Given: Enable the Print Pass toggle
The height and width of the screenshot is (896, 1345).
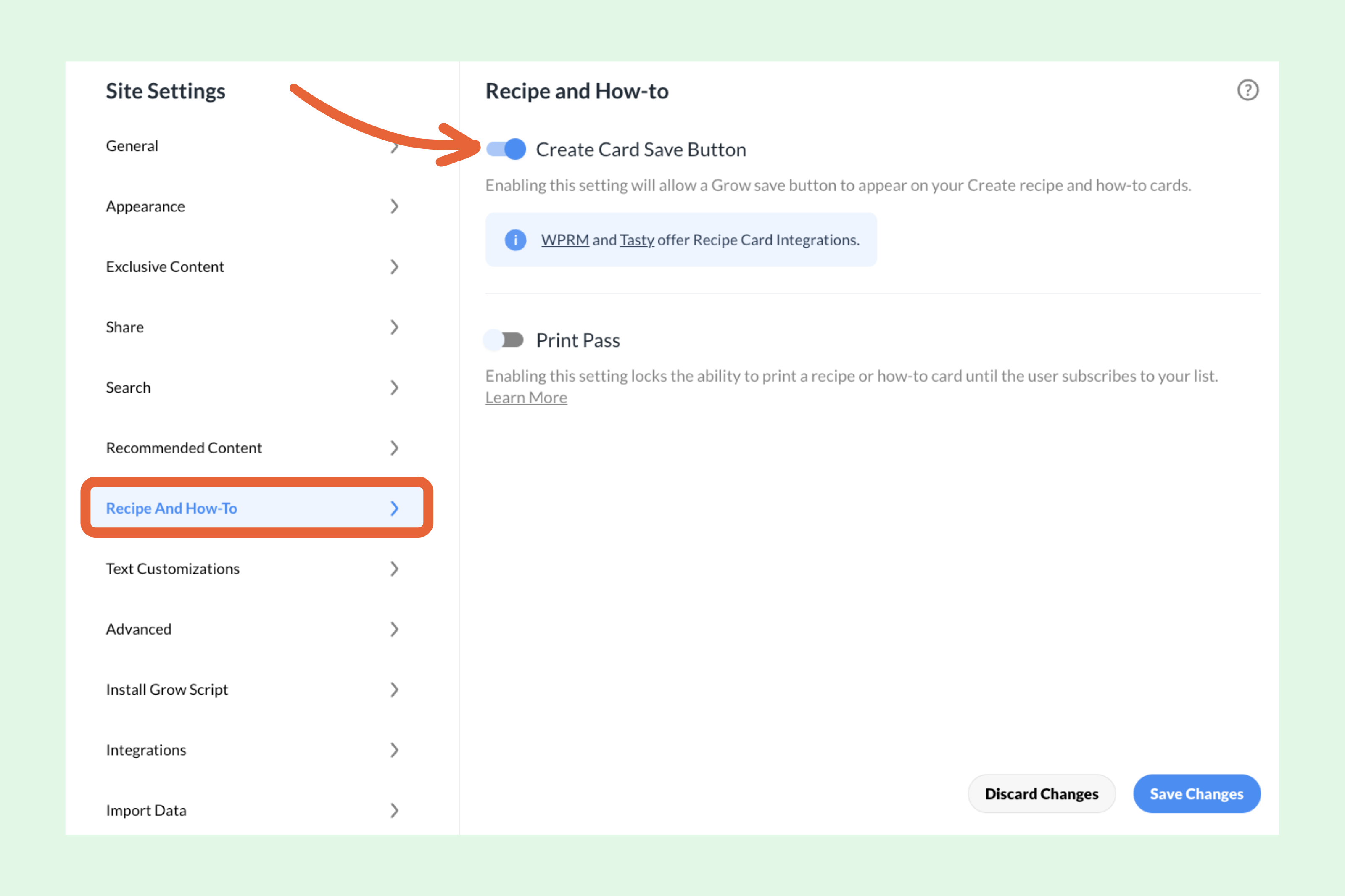Looking at the screenshot, I should click(504, 340).
